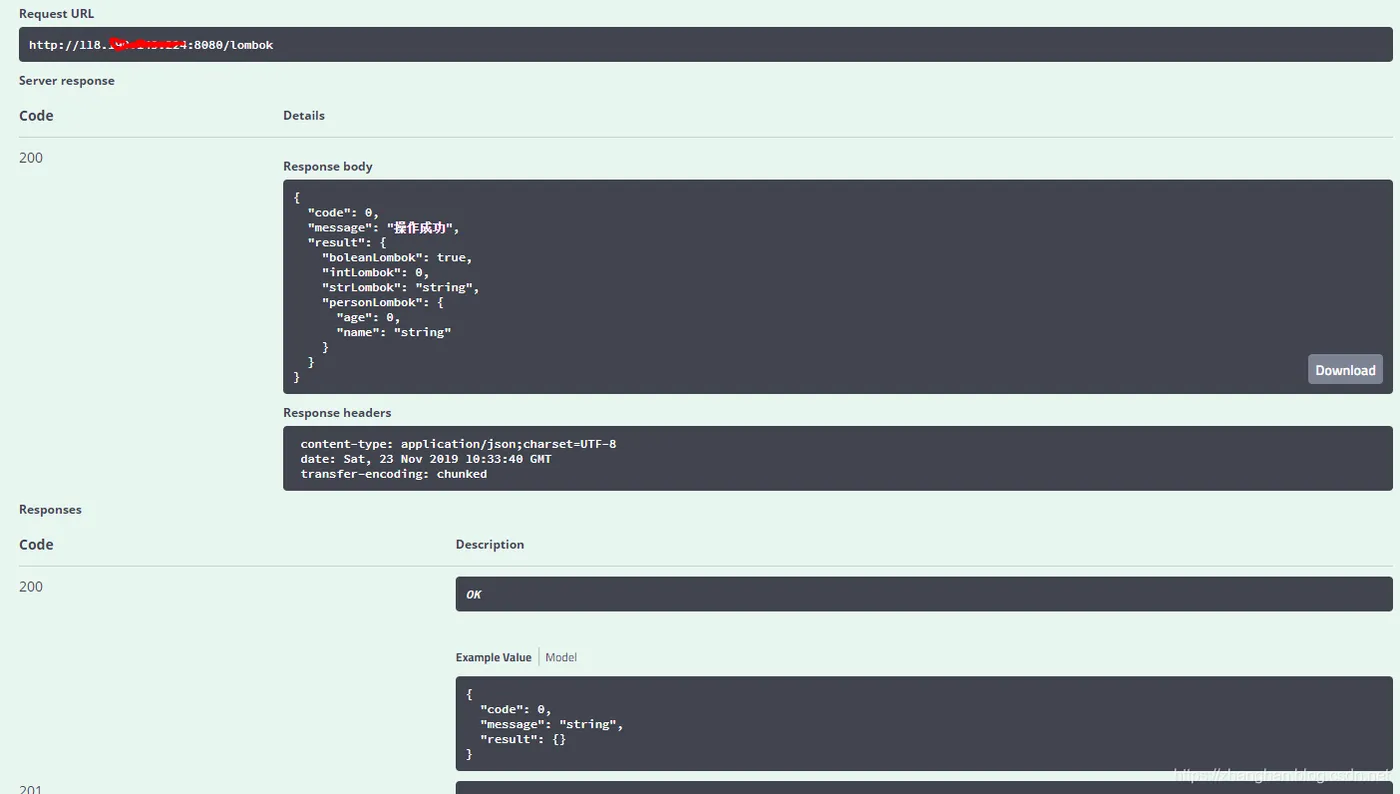Click the "Response headers" label
Screen dimensions: 1400x794
[x=337, y=412]
